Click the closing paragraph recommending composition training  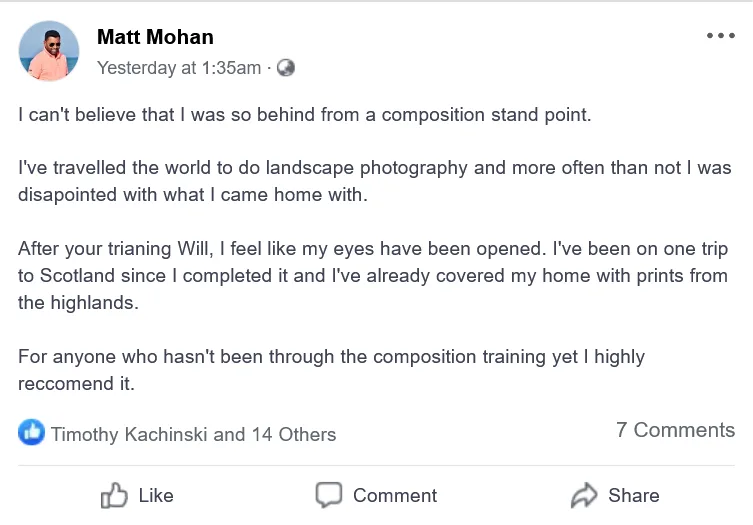pos(331,370)
